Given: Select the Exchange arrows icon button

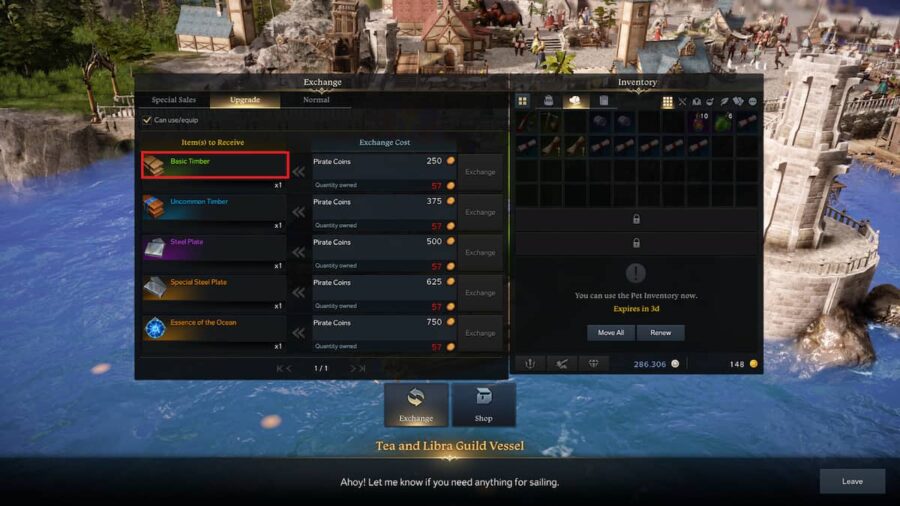Looking at the screenshot, I should click(x=416, y=404).
